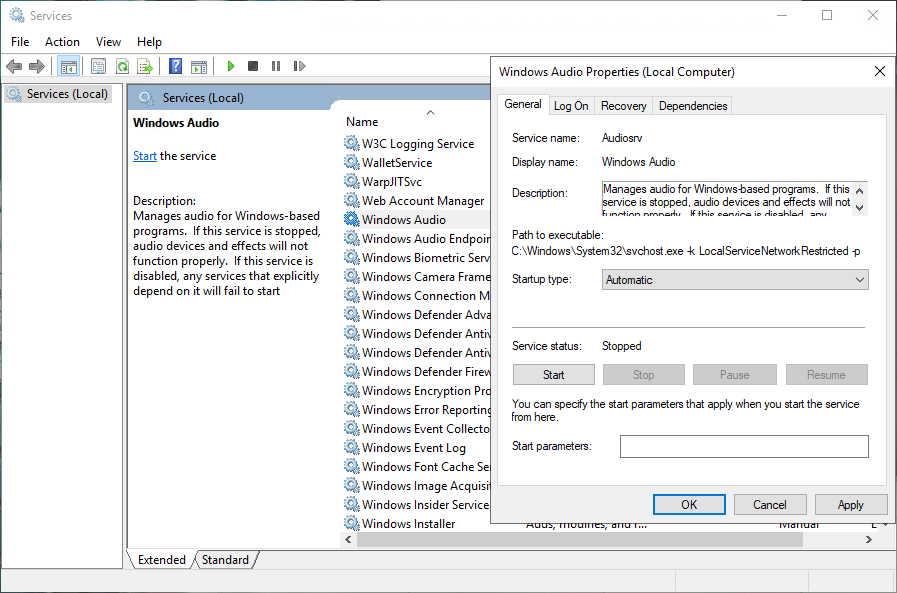Click the gear icon beside Windows Font Cache
The height and width of the screenshot is (593, 897).
tap(351, 466)
